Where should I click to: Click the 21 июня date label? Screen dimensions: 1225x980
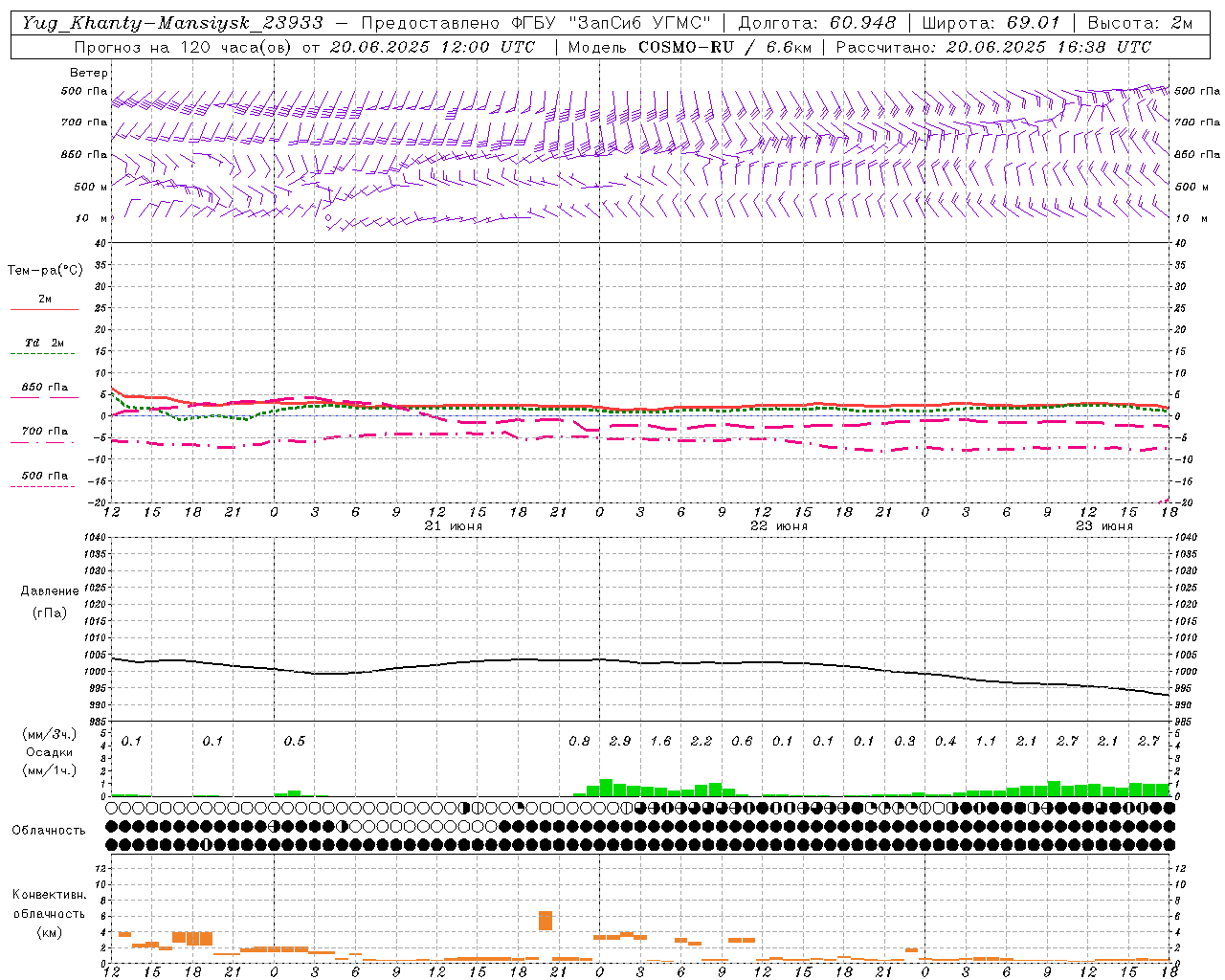454,526
